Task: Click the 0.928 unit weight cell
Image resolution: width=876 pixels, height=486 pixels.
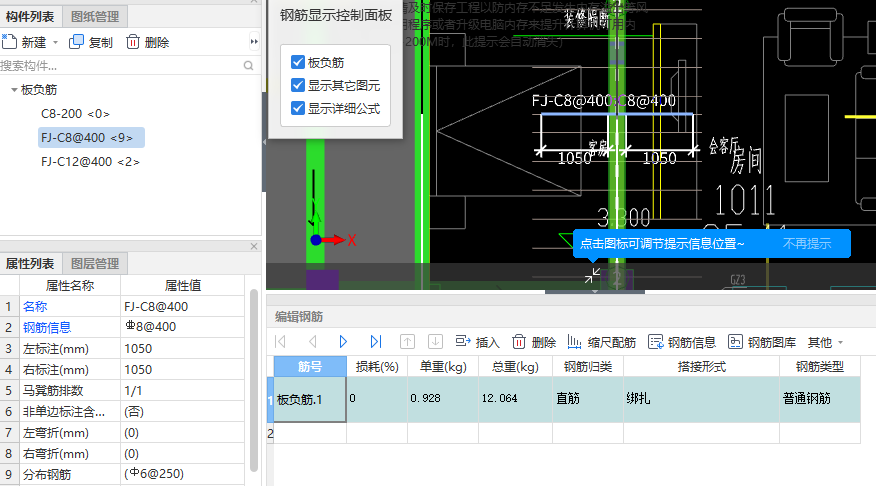Action: point(443,399)
